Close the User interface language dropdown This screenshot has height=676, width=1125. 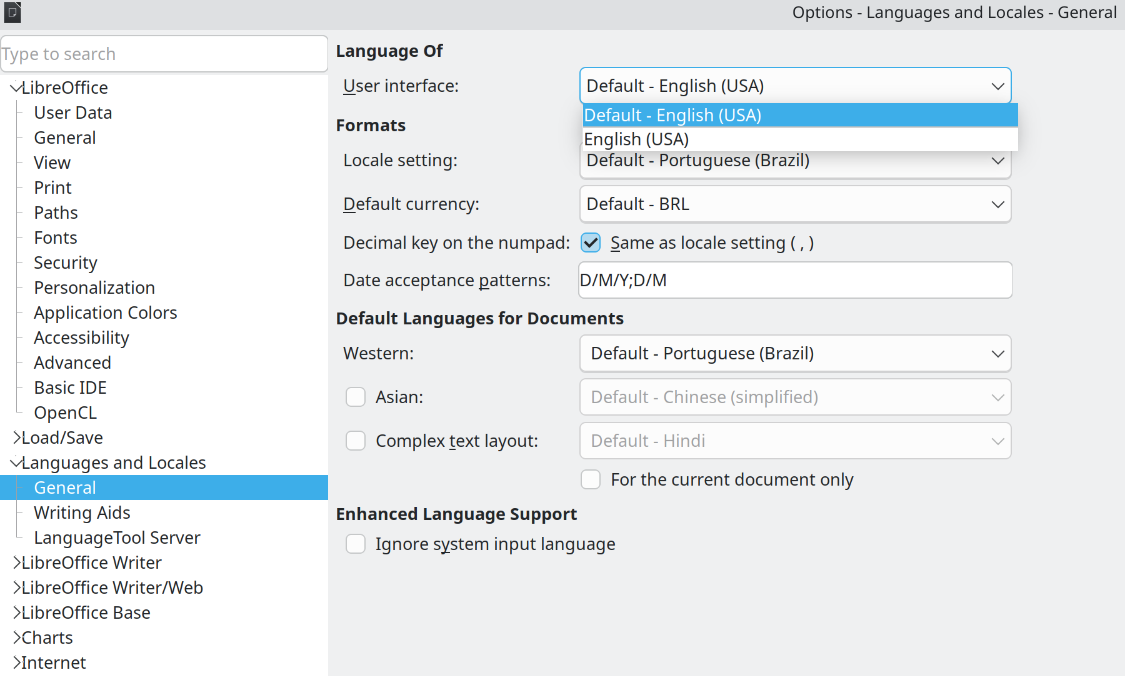[x=795, y=86]
